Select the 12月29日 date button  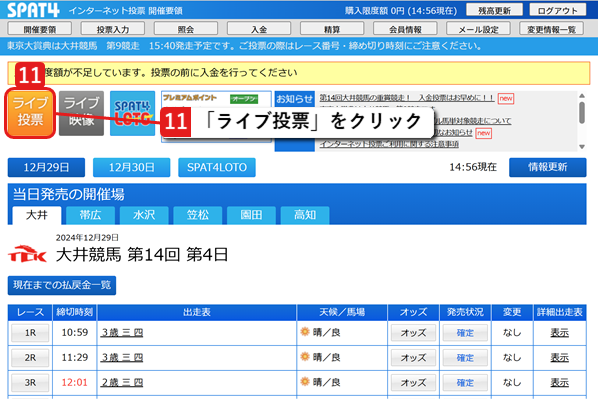tap(46, 167)
